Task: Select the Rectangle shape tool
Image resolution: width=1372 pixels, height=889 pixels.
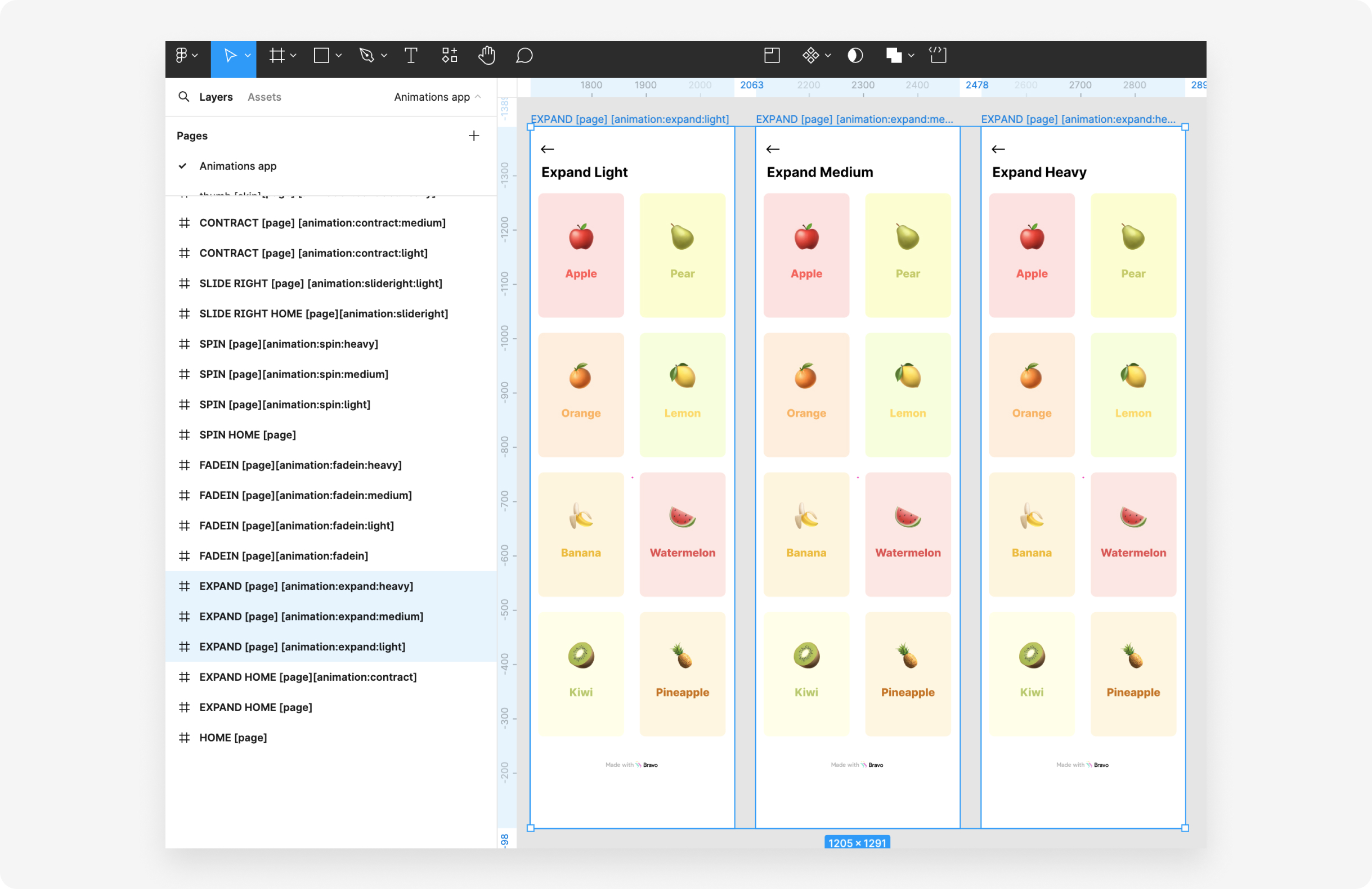Action: [x=321, y=56]
